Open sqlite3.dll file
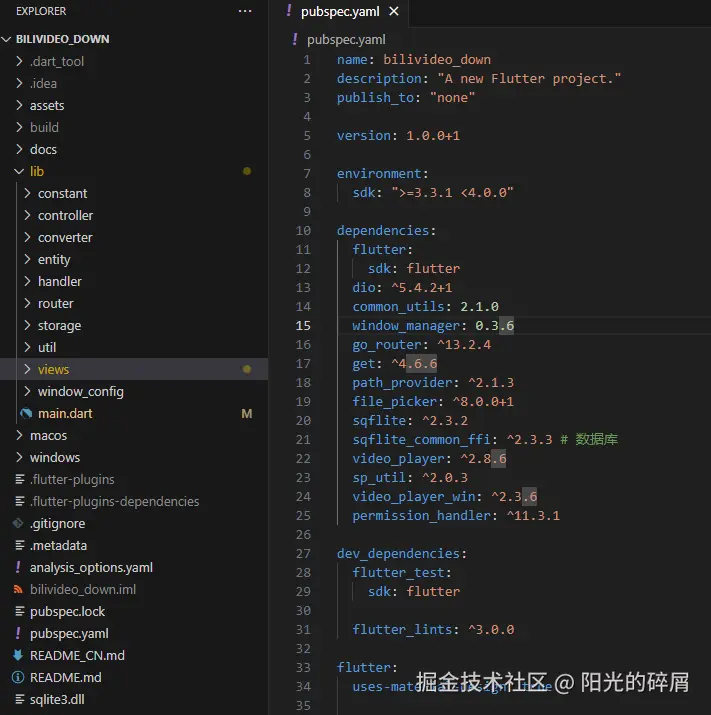Image resolution: width=711 pixels, height=715 pixels. [x=57, y=699]
